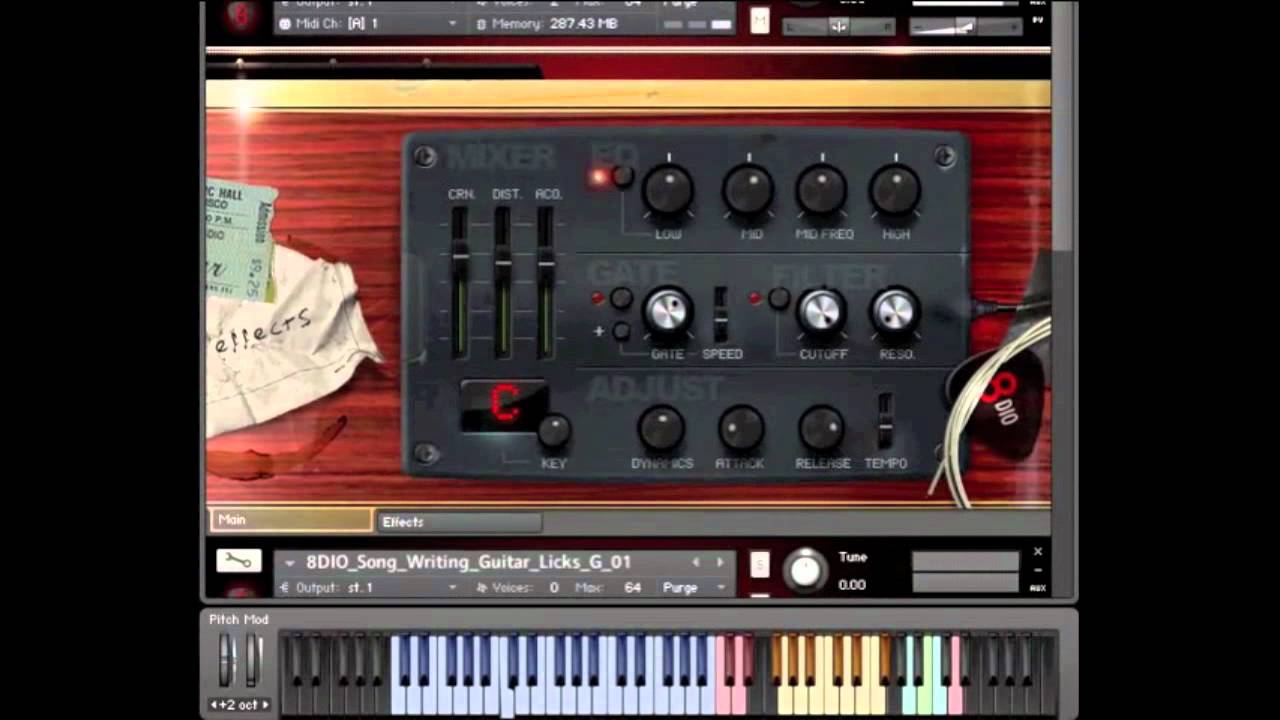Image resolution: width=1280 pixels, height=720 pixels.
Task: Switch to the Main tab
Action: coord(290,520)
